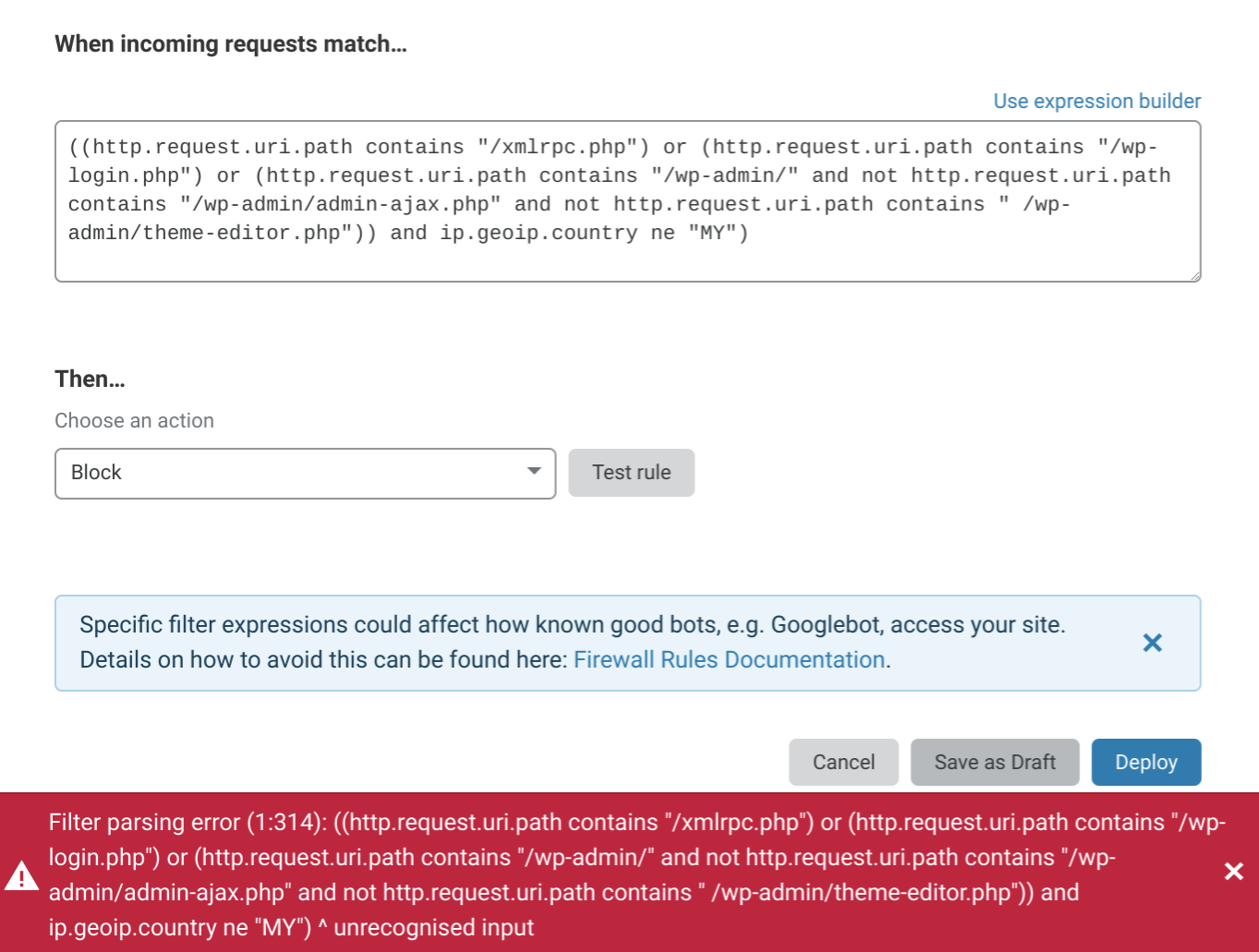
Task: Open the expression builder link
Action: [1096, 101]
